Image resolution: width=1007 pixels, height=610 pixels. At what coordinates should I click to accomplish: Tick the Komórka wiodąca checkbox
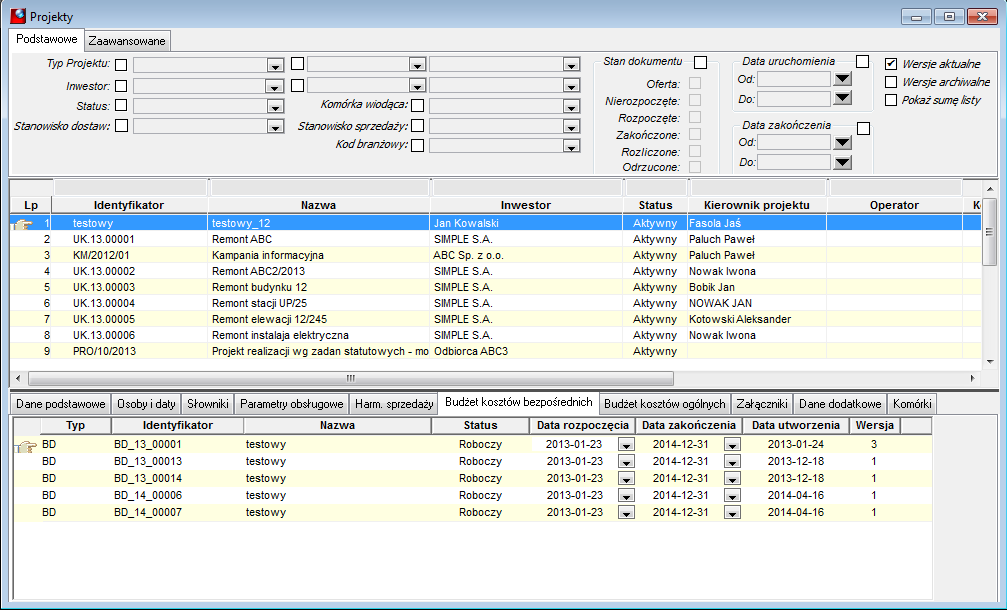(x=417, y=106)
